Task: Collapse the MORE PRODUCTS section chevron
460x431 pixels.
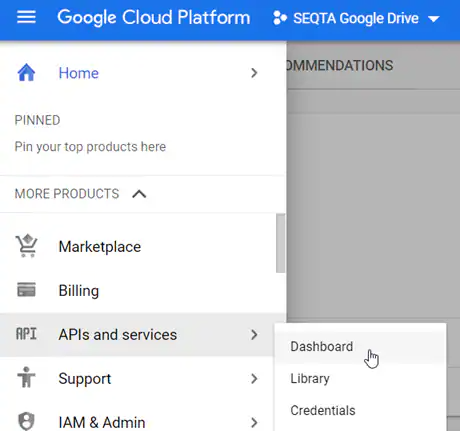Action: click(x=139, y=194)
